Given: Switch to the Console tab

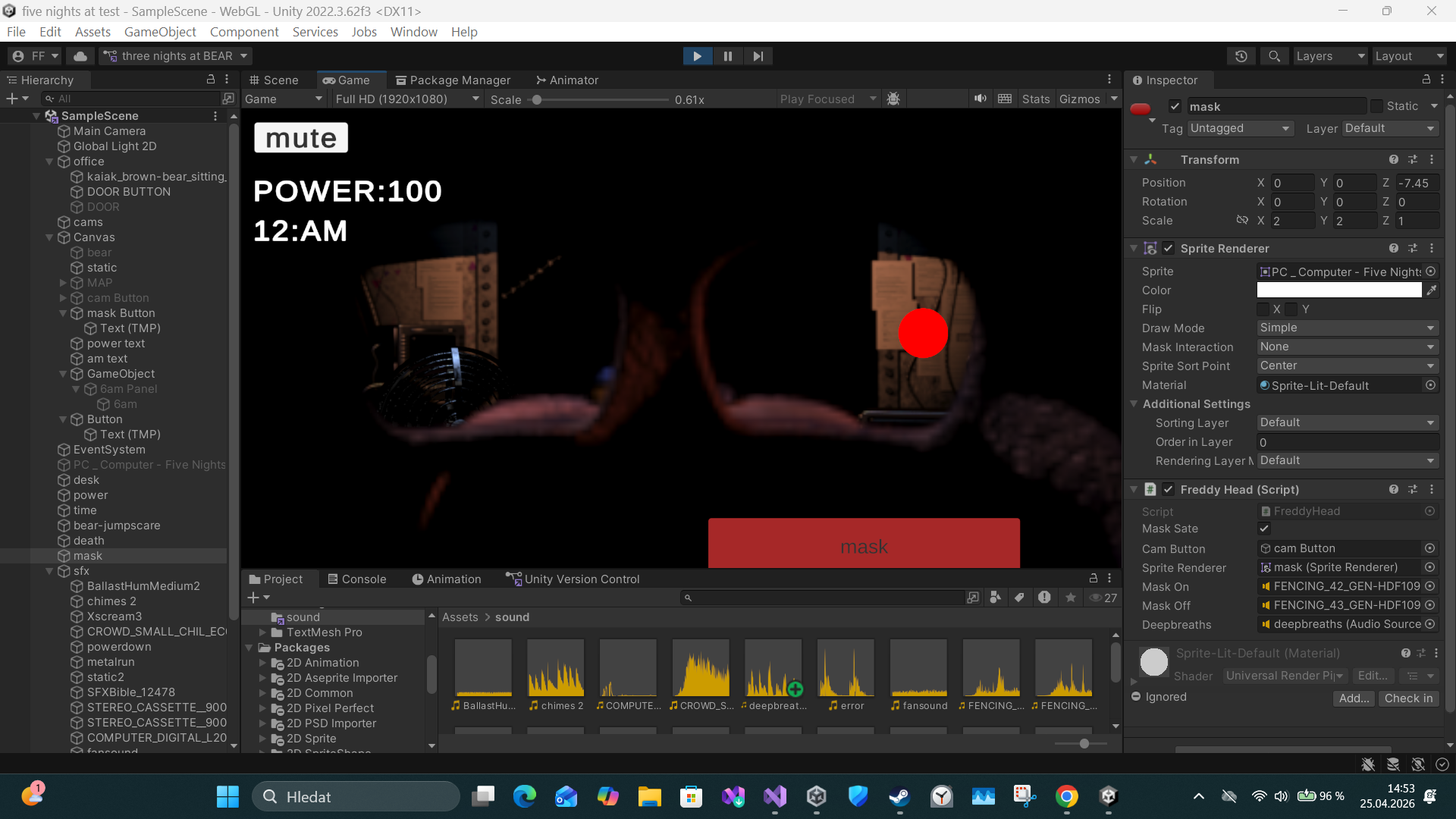Looking at the screenshot, I should [x=356, y=579].
